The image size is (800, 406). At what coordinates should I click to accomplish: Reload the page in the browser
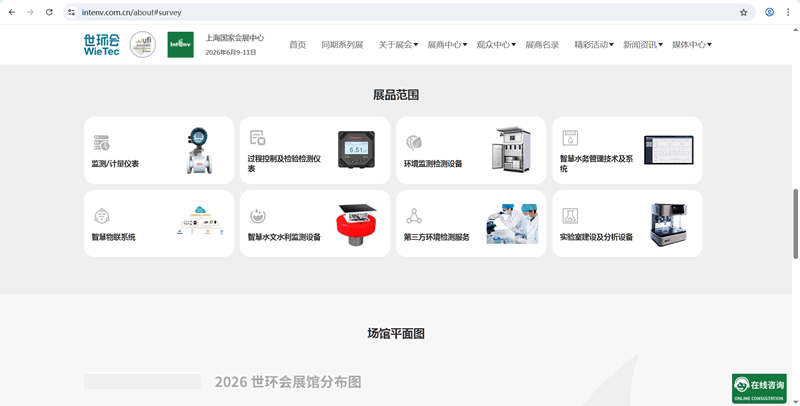[49, 12]
